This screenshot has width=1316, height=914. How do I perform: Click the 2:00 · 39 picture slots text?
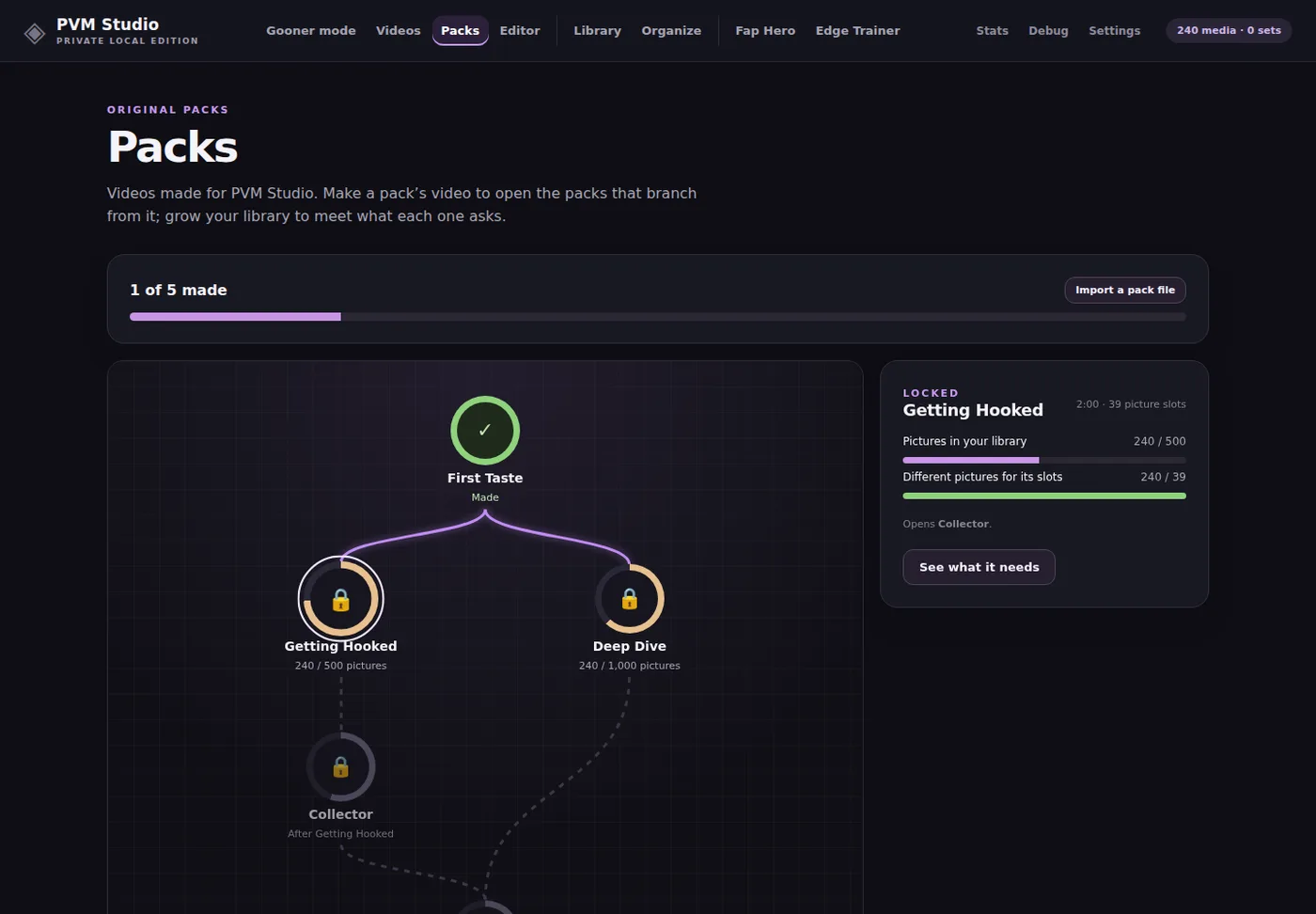pyautogui.click(x=1131, y=404)
